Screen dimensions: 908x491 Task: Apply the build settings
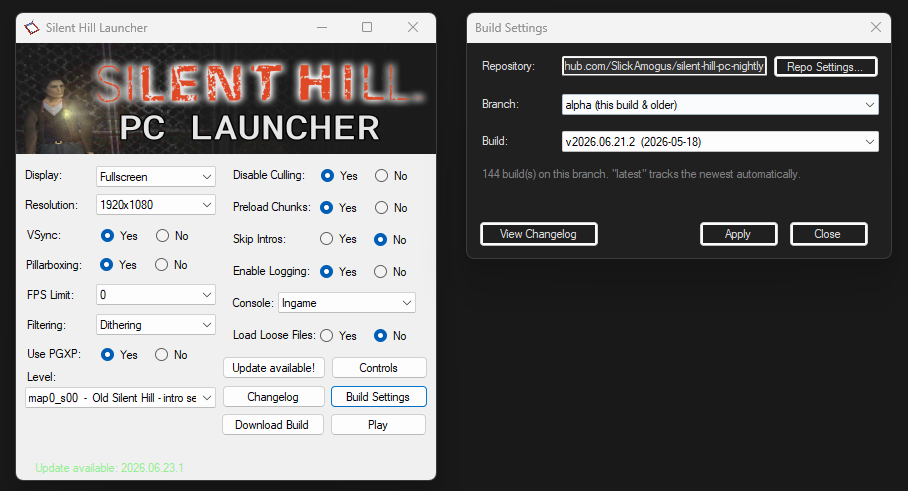coord(738,234)
